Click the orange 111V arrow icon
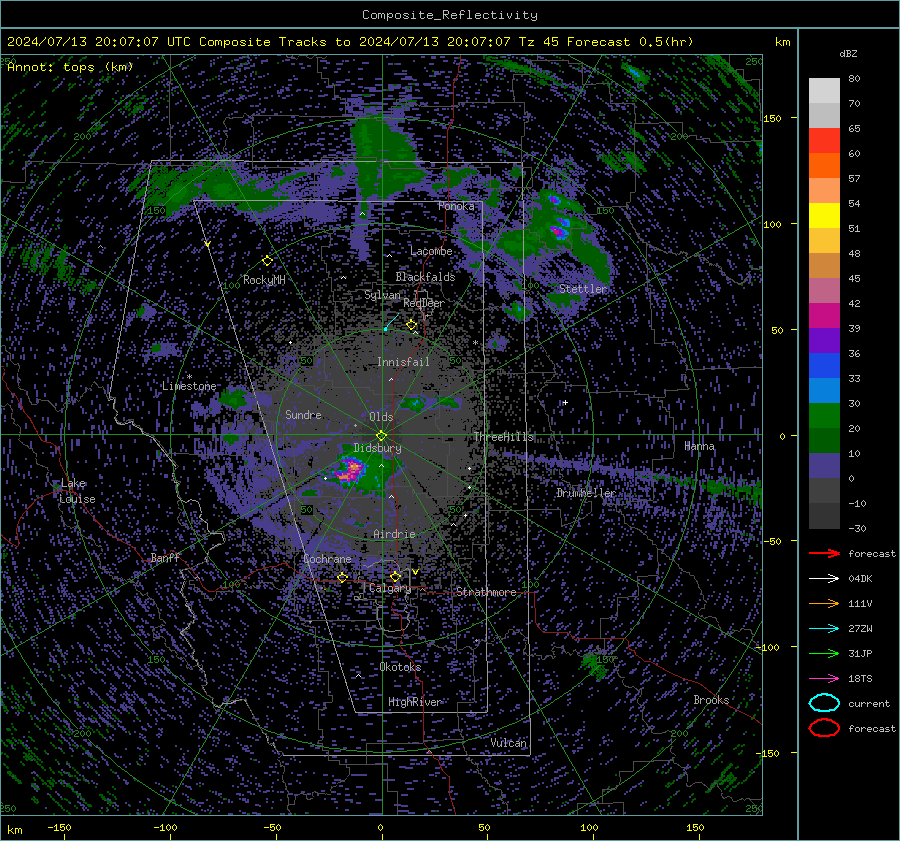Image resolution: width=900 pixels, height=841 pixels. [x=824, y=603]
